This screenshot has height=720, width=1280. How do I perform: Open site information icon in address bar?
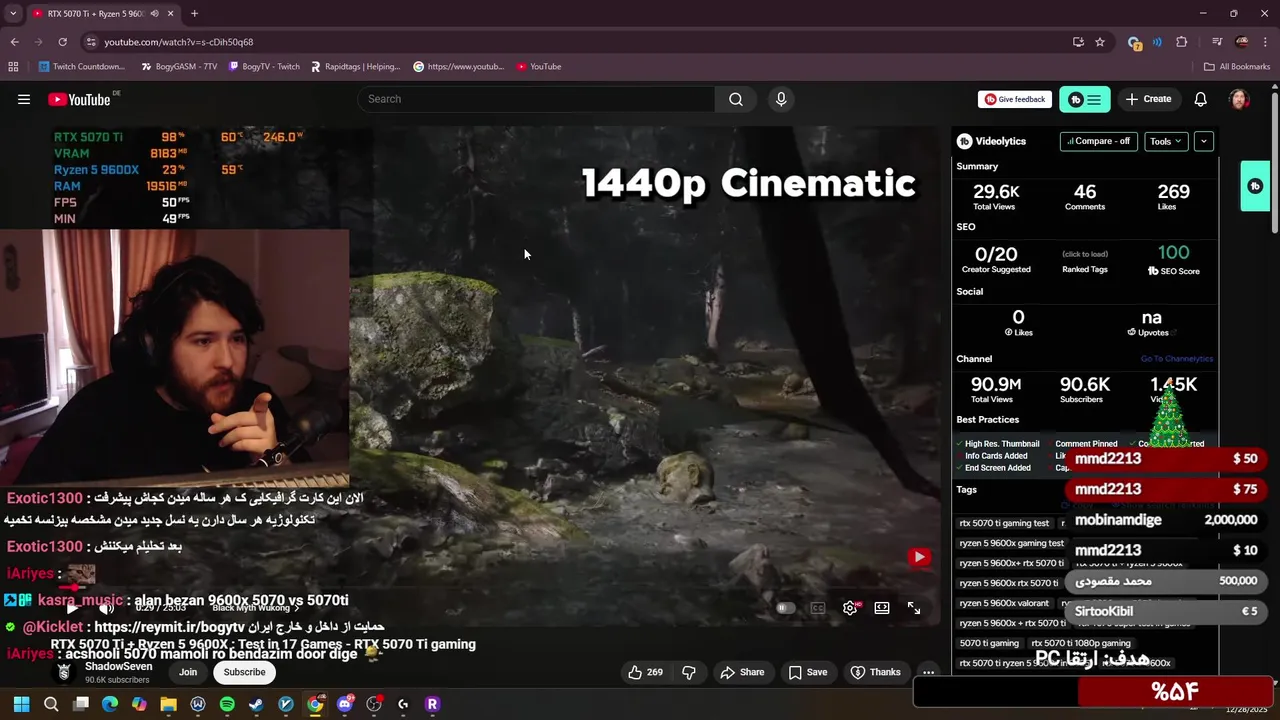click(x=91, y=42)
